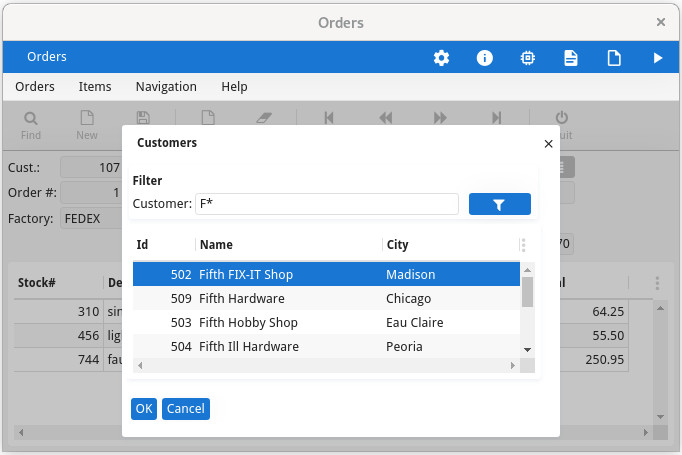Viewport: 682px width, 455px height.
Task: Click the Factory field showing FEDEX
Action: (x=93, y=218)
